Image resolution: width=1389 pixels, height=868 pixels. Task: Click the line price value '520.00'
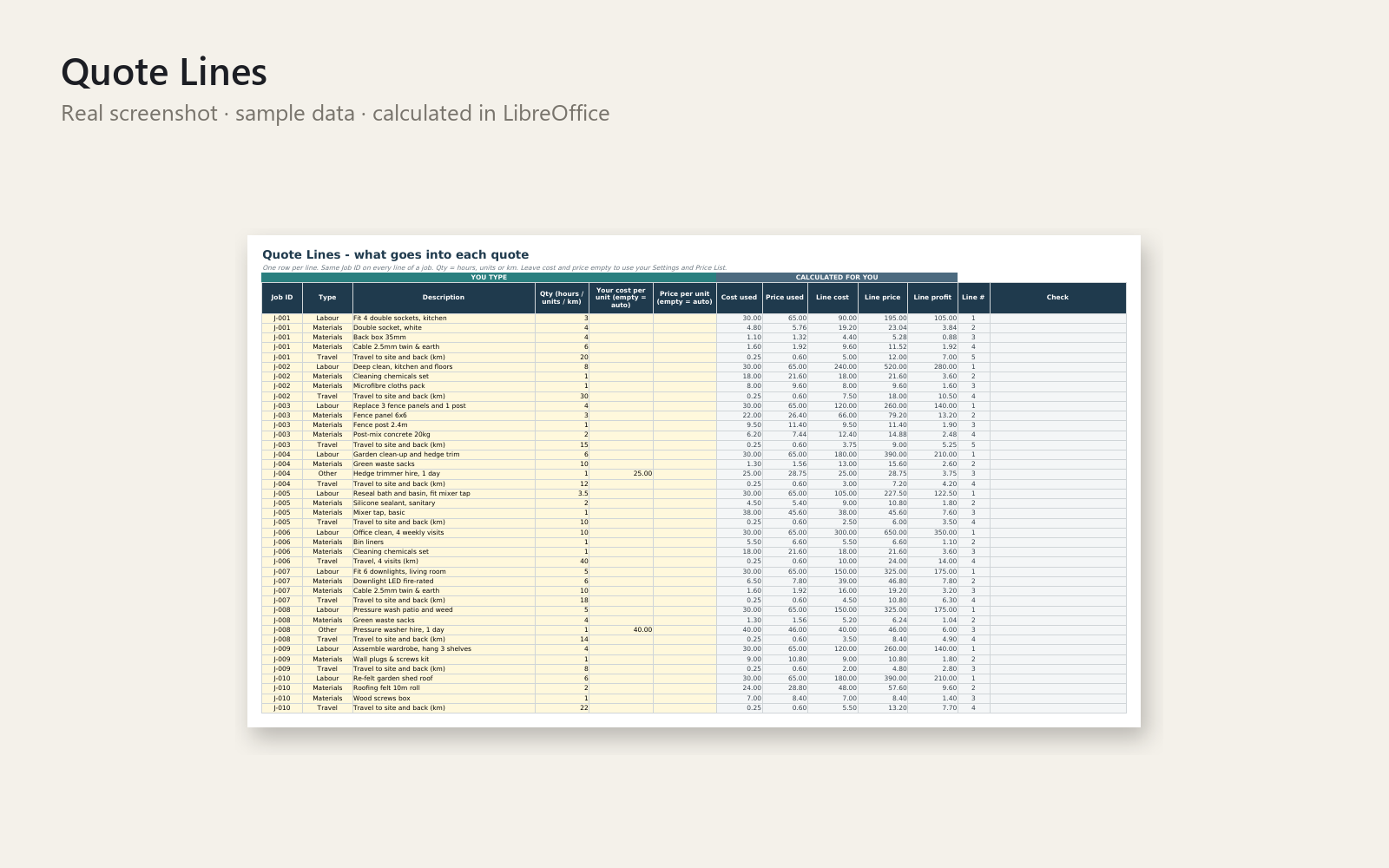883,367
